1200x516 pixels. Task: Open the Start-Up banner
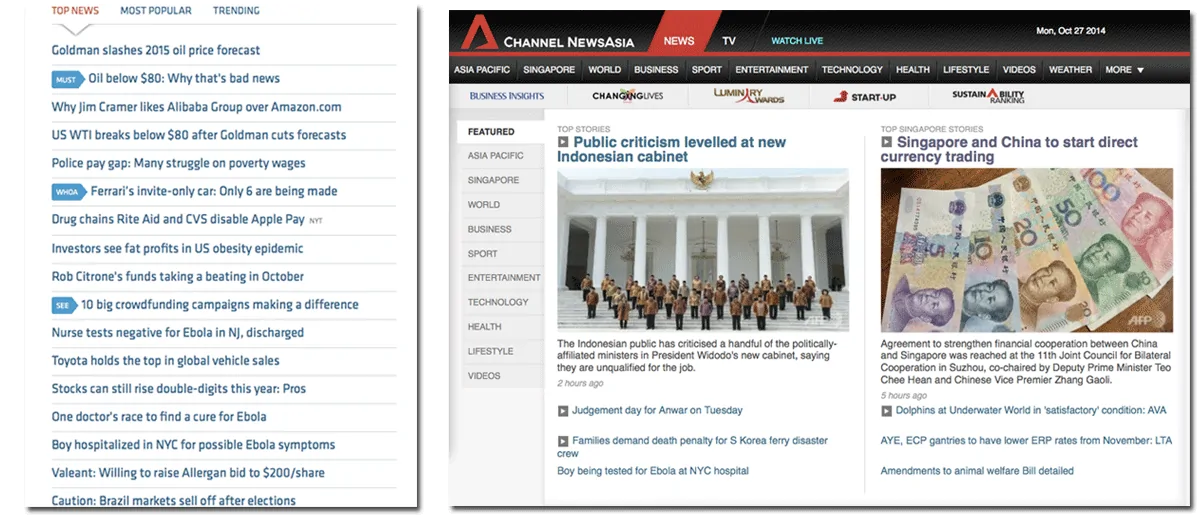[x=867, y=96]
